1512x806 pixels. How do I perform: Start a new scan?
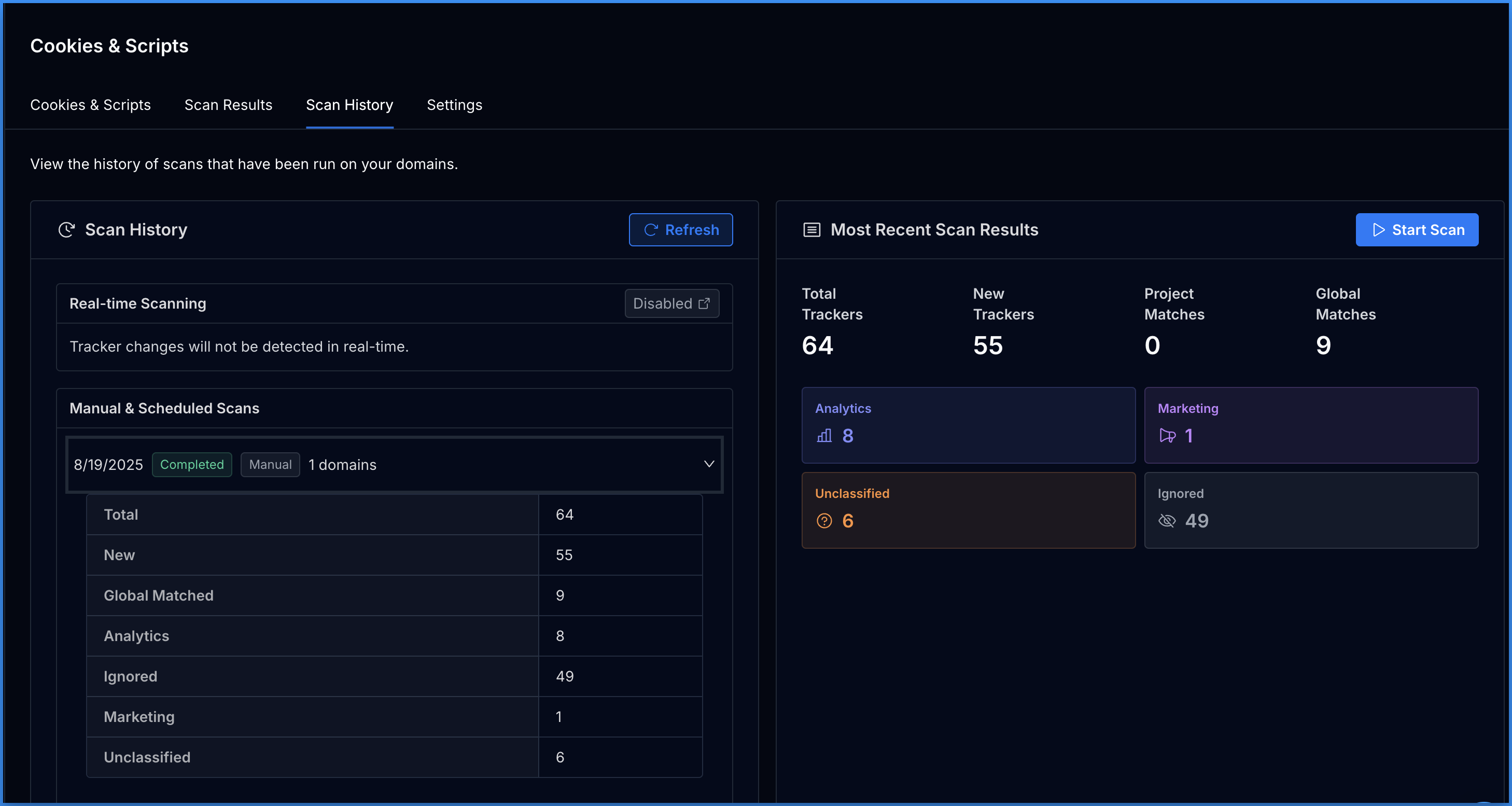[1417, 230]
